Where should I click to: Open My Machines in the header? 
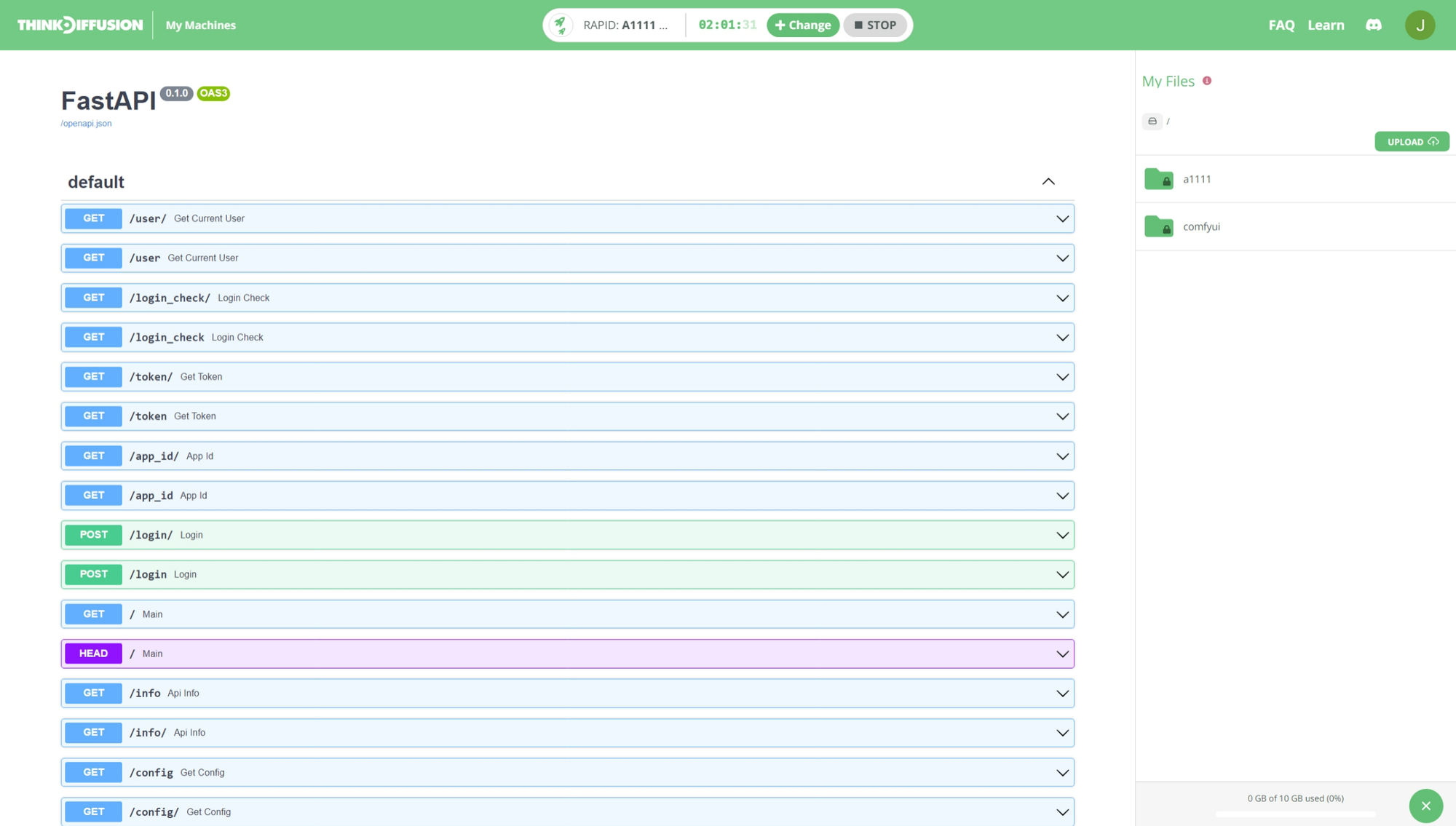[x=200, y=25]
